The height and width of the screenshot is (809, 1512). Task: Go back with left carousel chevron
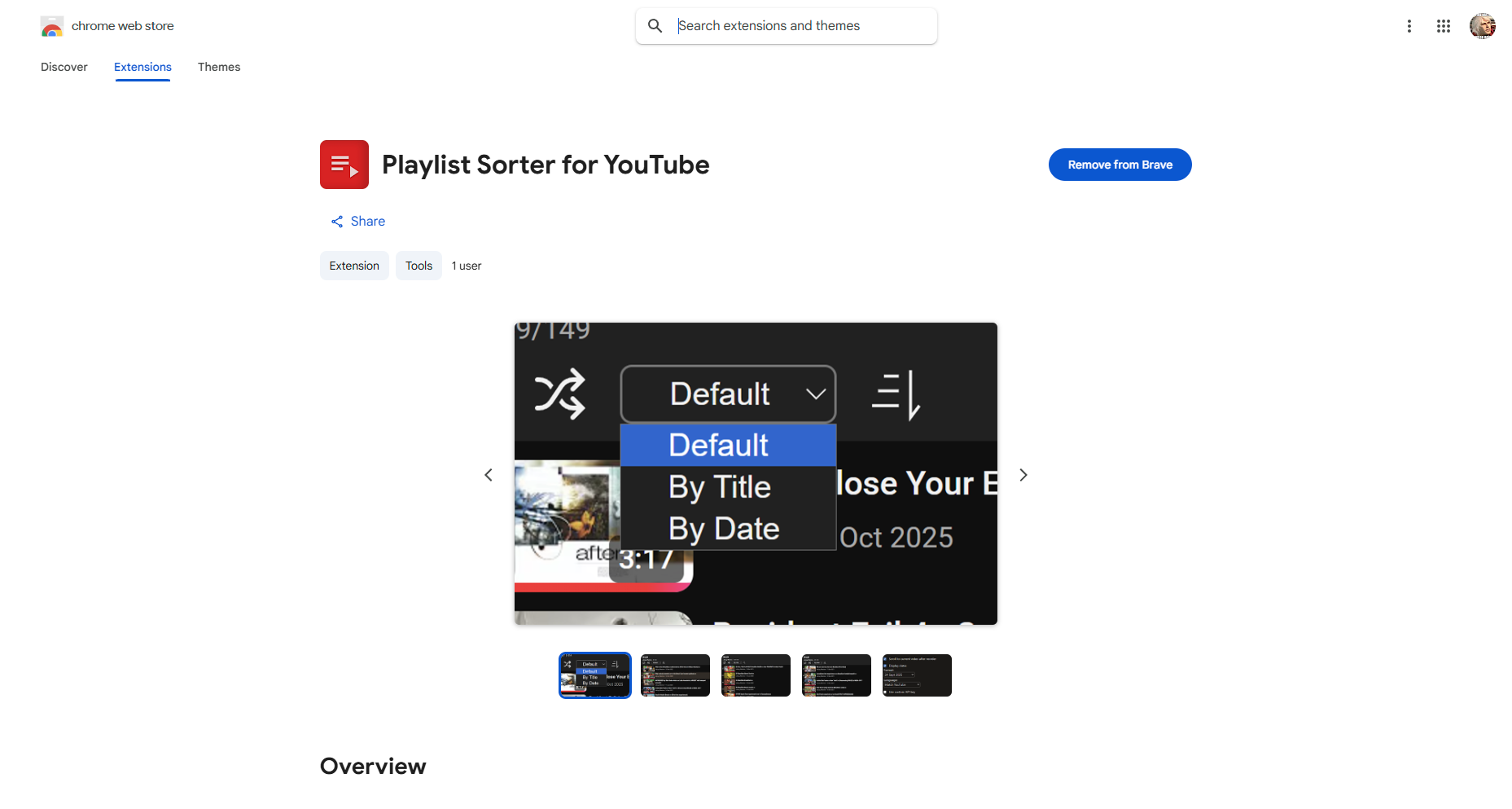(488, 474)
